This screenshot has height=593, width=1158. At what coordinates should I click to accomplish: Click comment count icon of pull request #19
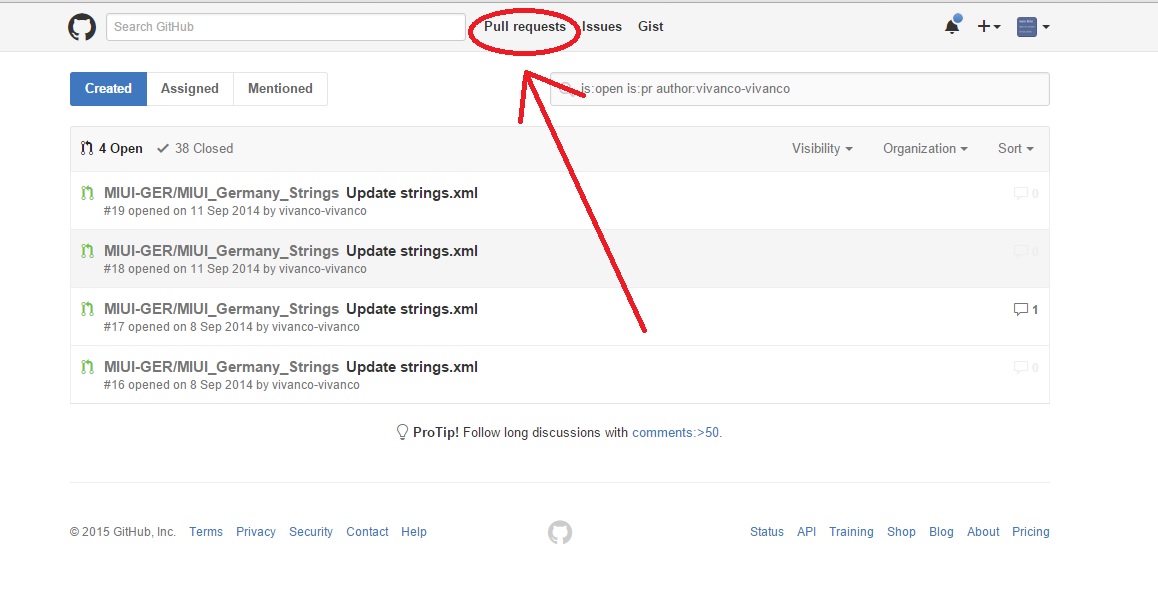1026,193
